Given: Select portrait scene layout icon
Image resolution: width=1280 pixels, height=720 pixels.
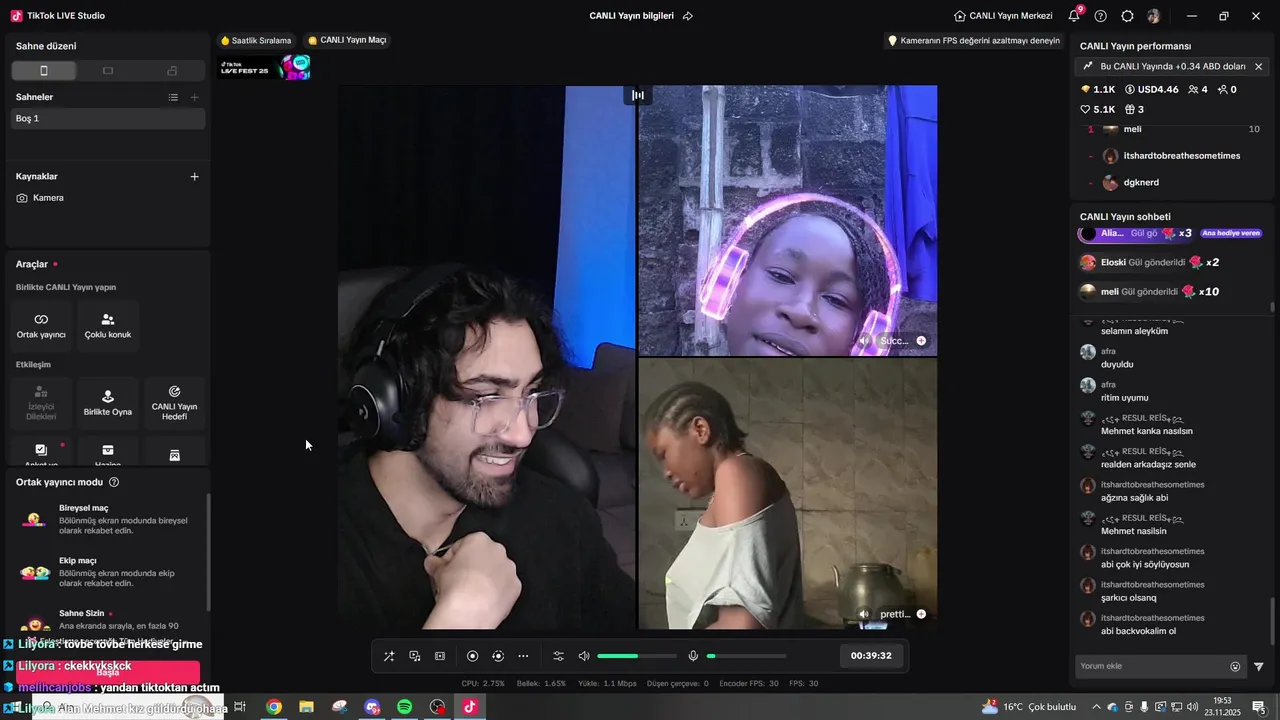Looking at the screenshot, I should [43, 71].
